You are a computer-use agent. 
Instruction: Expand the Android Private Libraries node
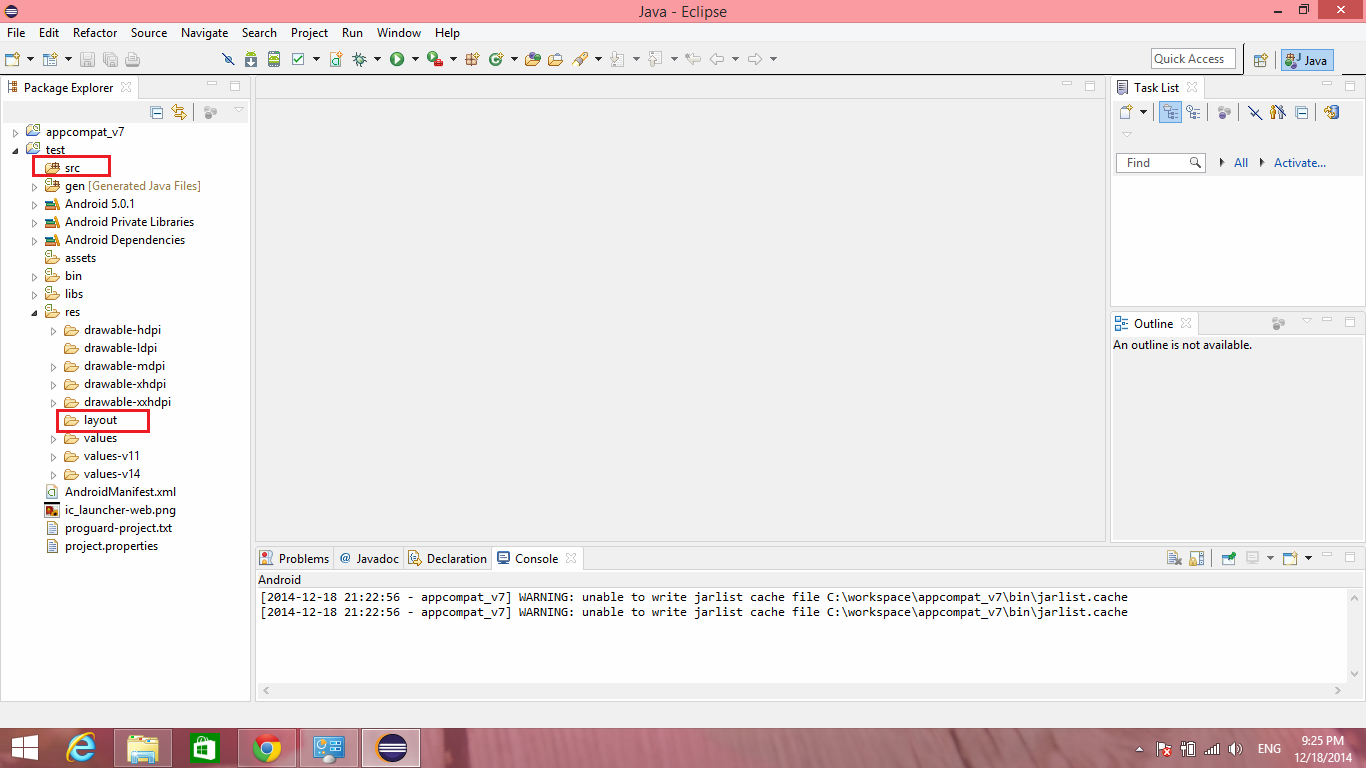34,222
